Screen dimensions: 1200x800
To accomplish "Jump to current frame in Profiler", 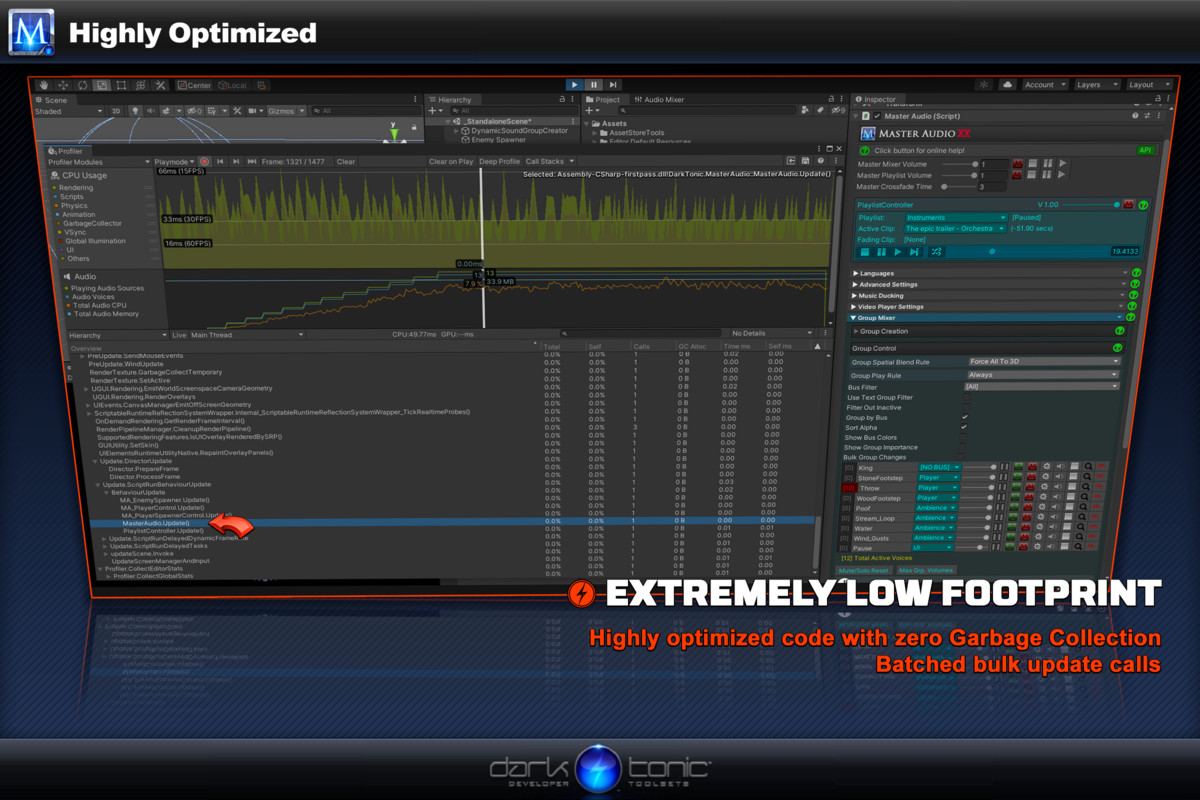I will pos(252,161).
